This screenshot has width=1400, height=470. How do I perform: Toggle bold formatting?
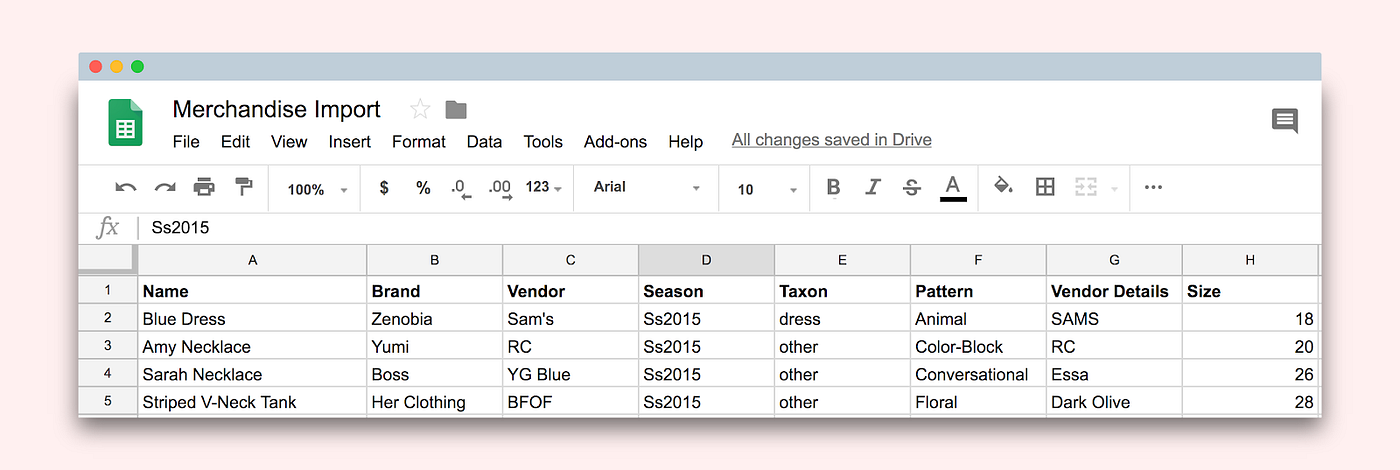834,187
